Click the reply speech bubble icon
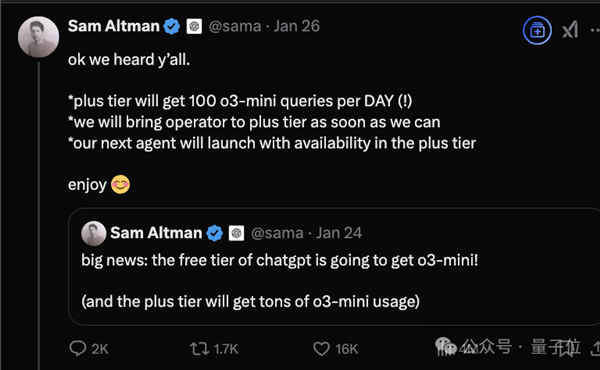Screen dimensions: 600x370 click(78, 349)
